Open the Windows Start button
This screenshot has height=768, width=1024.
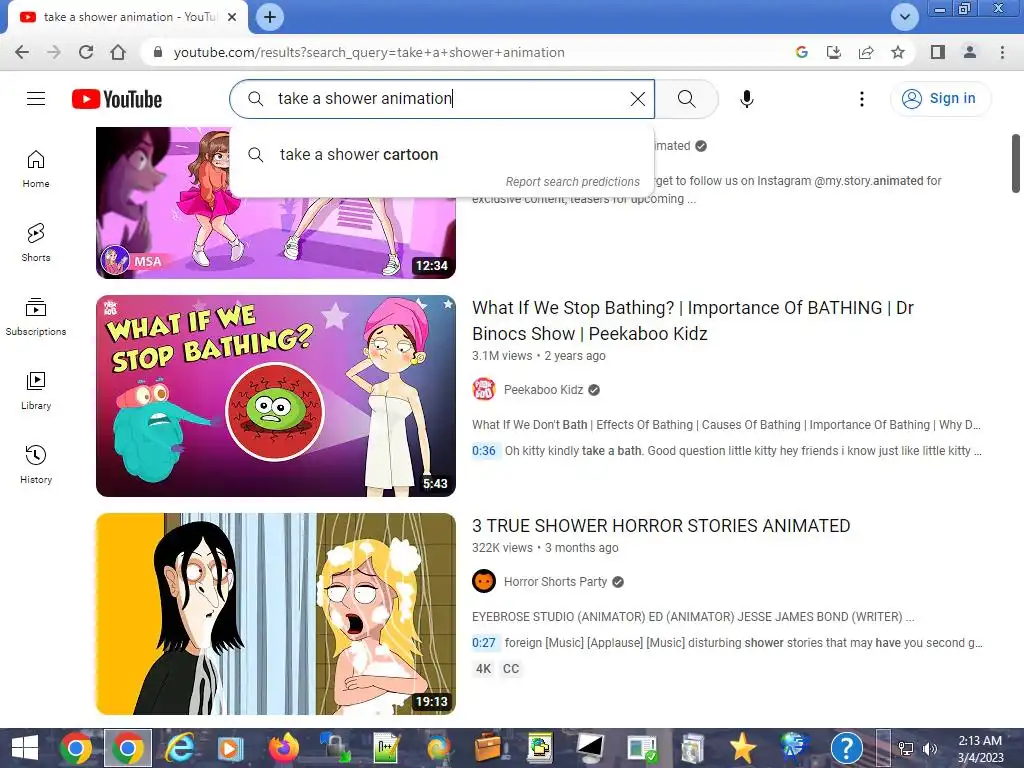[x=25, y=748]
